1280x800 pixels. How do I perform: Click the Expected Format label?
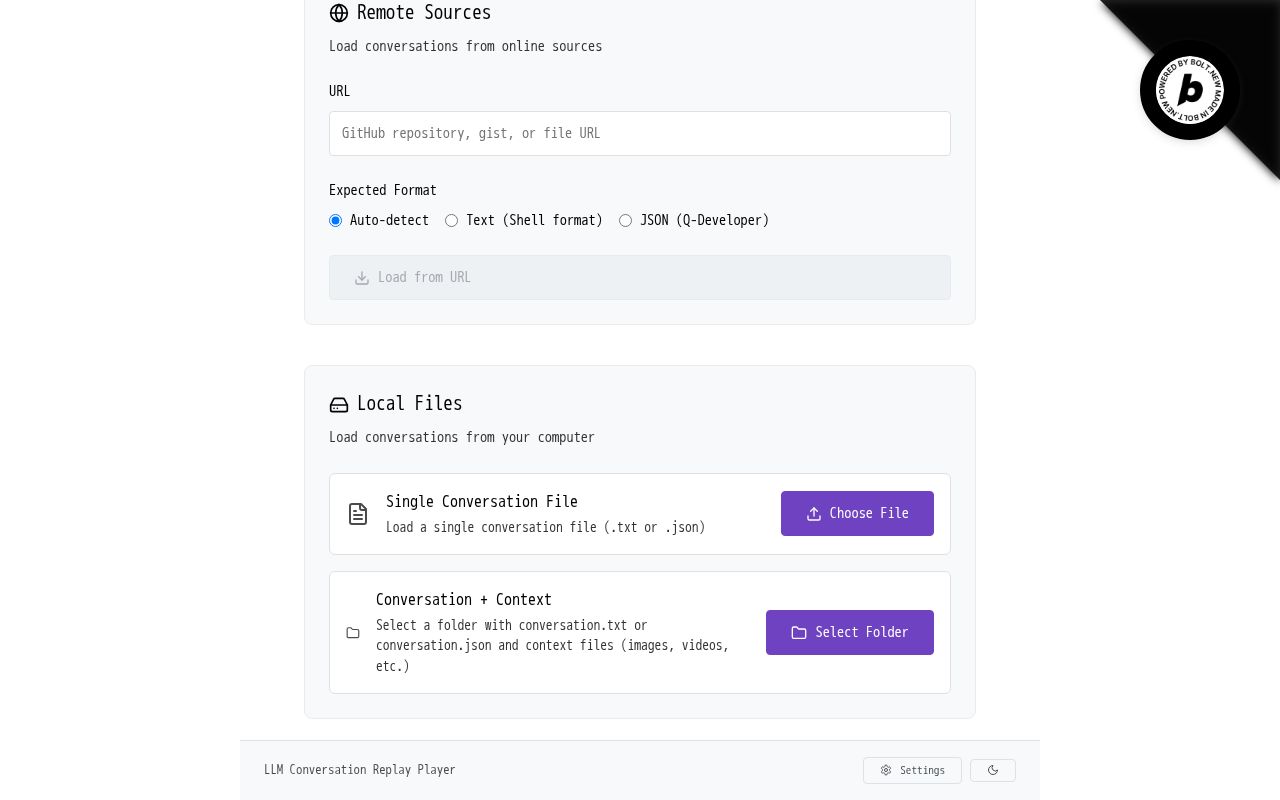383,190
